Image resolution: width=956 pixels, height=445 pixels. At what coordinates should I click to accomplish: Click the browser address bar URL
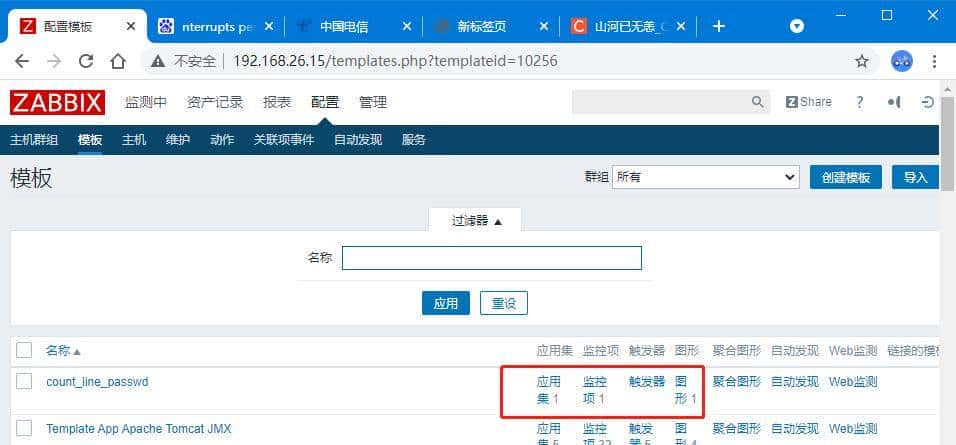tap(395, 61)
